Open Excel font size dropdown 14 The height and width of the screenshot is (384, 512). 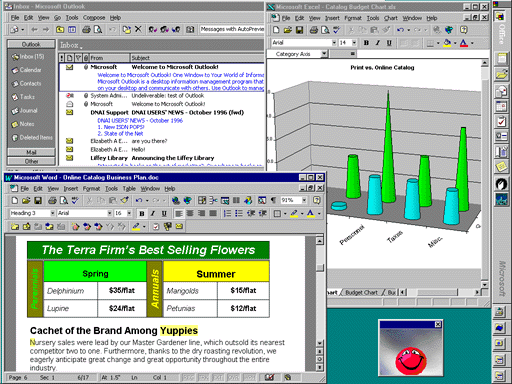point(354,43)
